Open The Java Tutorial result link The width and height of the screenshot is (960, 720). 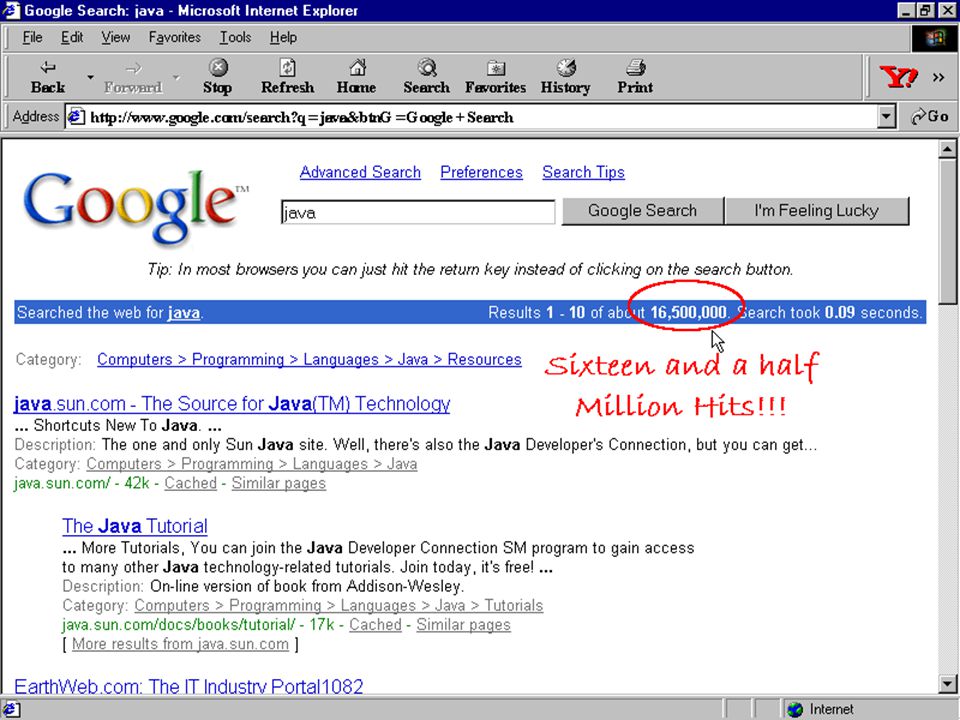point(135,526)
